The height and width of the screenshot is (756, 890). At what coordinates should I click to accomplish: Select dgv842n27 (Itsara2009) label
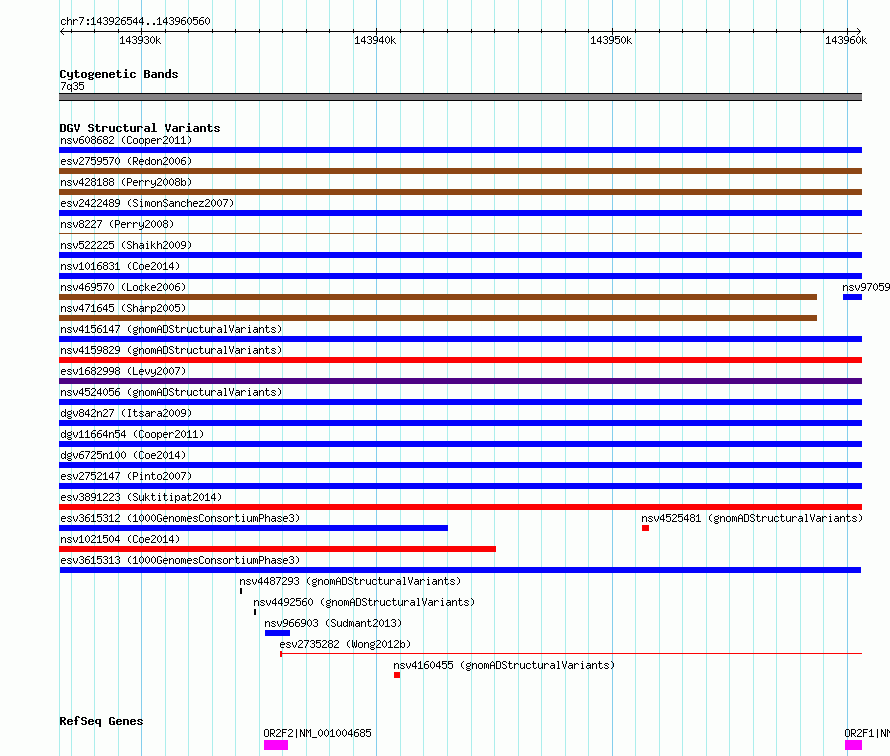(126, 413)
